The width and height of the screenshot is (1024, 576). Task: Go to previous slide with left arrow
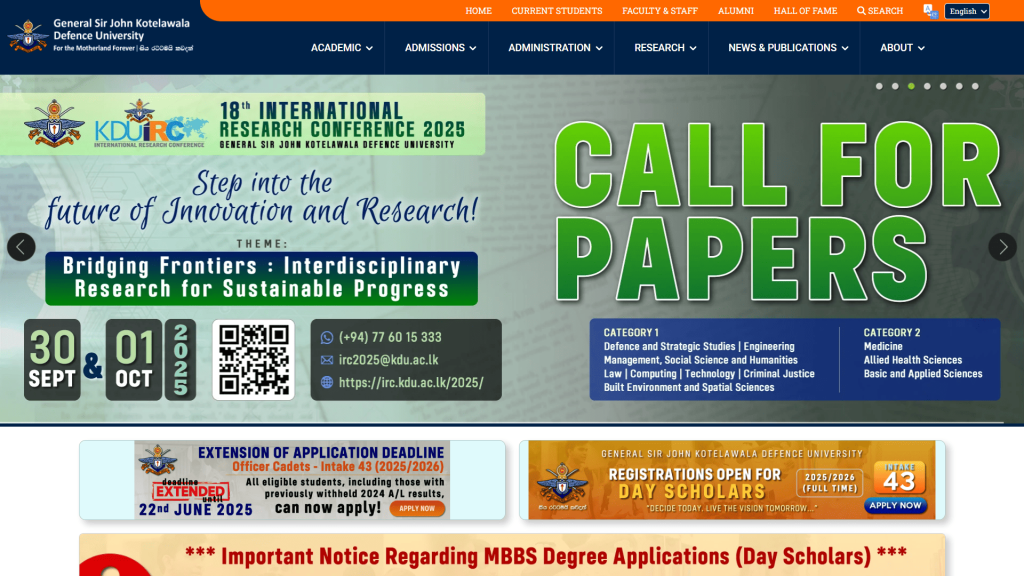pyautogui.click(x=21, y=247)
